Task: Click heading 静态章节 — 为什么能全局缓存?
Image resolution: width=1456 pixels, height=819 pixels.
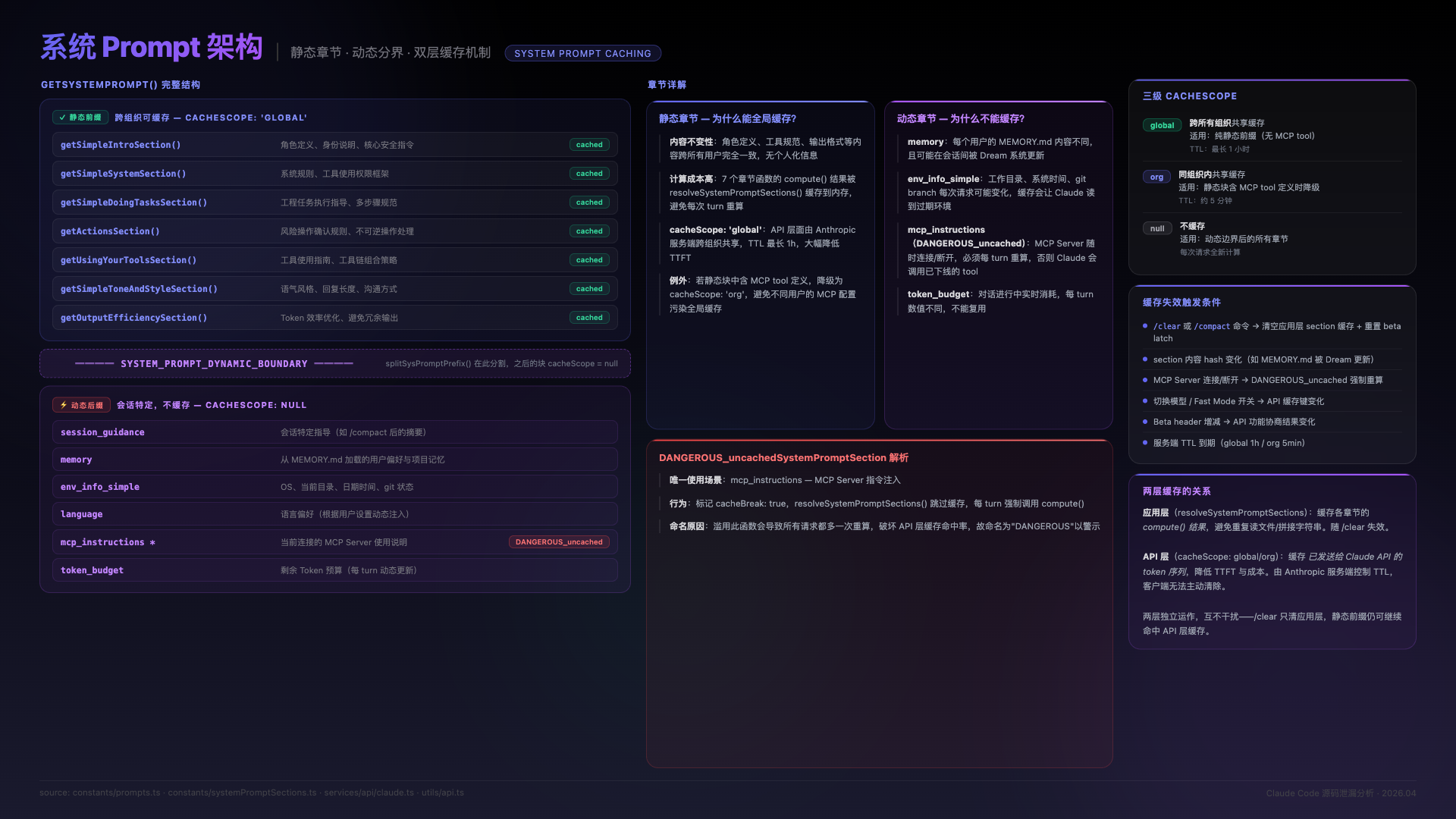Action: click(727, 119)
